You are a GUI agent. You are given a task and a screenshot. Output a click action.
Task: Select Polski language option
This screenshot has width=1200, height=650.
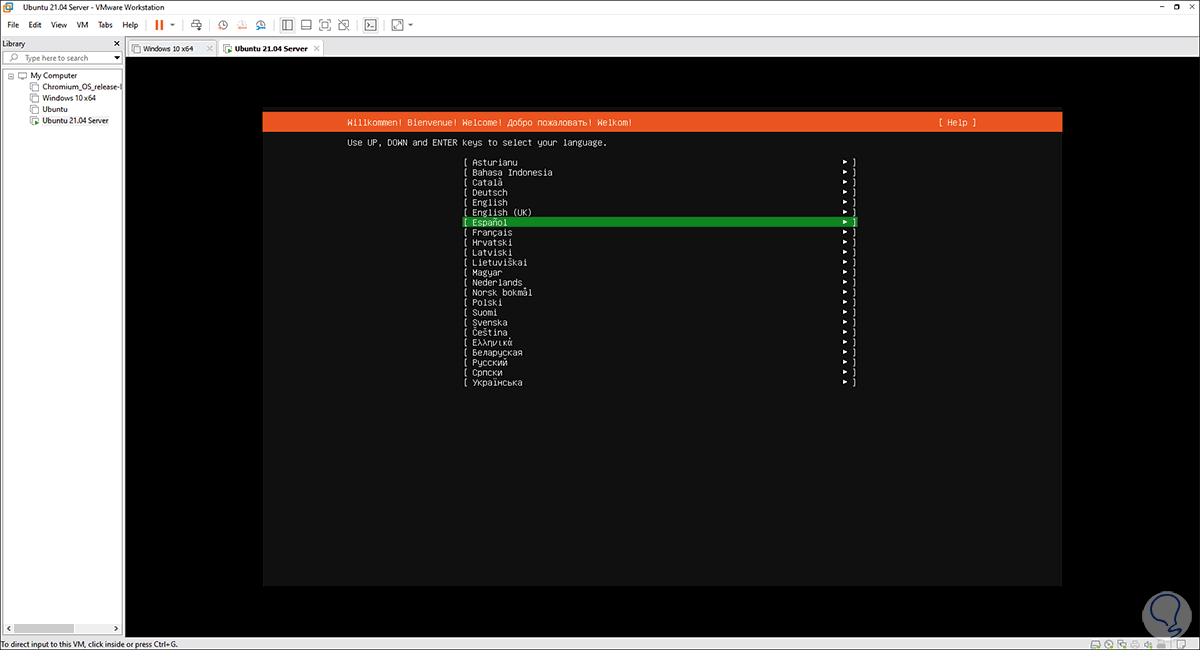pos(660,302)
